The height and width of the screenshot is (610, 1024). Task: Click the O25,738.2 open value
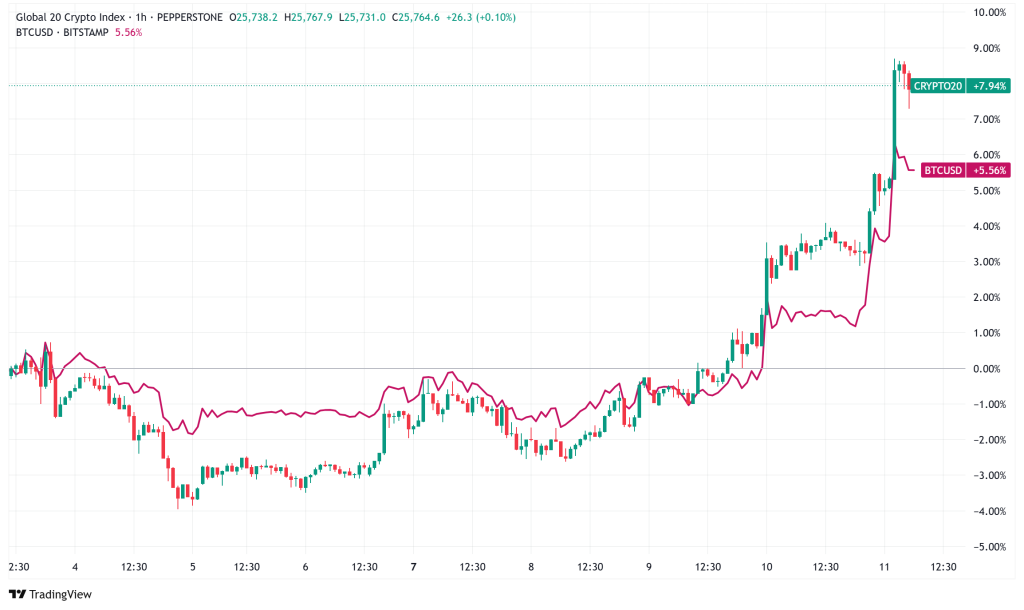click(x=253, y=18)
